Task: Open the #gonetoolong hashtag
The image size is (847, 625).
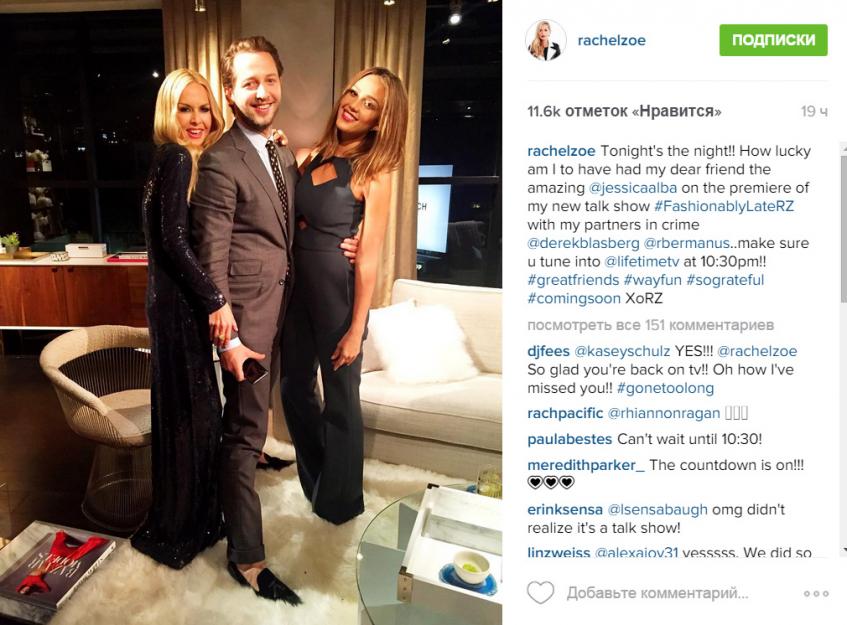Action: (665, 388)
